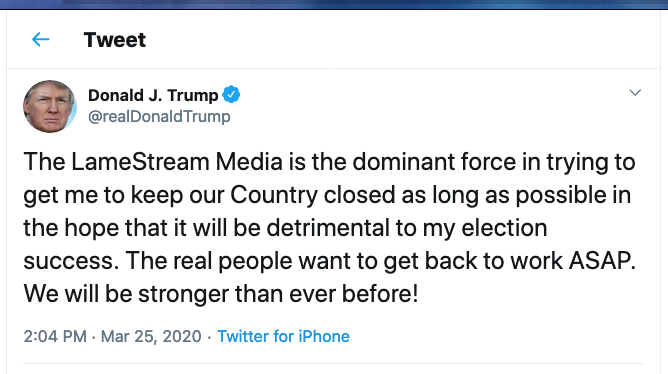Click the words dominant force in the tweet
The image size is (668, 374).
tap(434, 162)
